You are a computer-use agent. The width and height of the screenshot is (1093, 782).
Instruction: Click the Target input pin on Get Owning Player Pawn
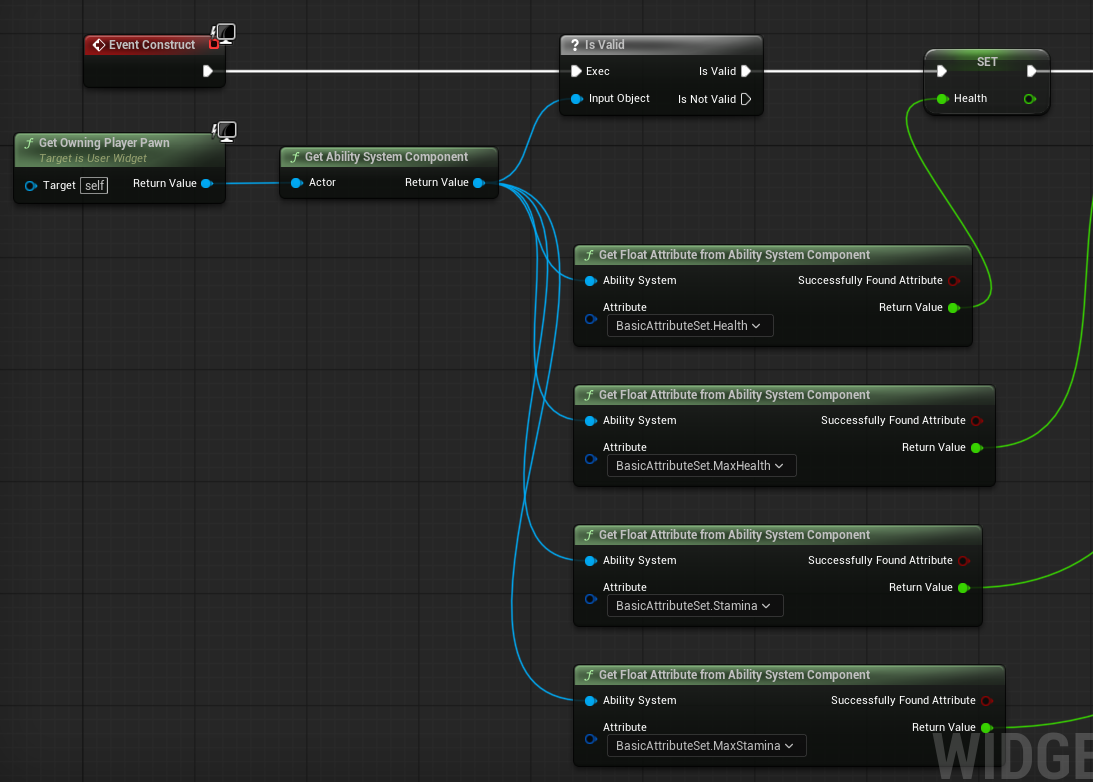[x=31, y=185]
